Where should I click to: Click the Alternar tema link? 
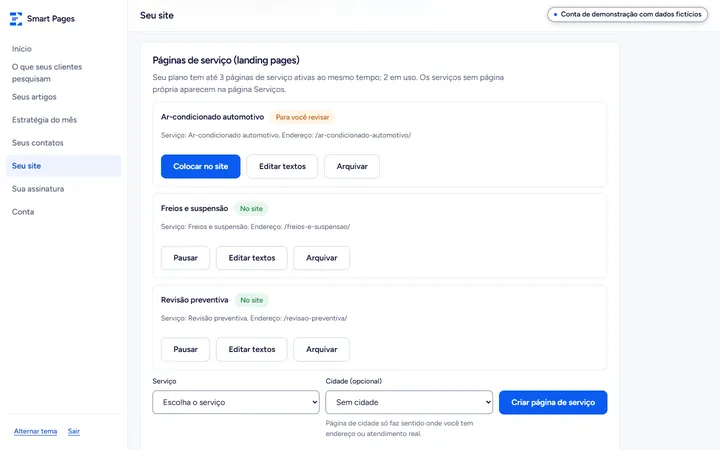35,431
